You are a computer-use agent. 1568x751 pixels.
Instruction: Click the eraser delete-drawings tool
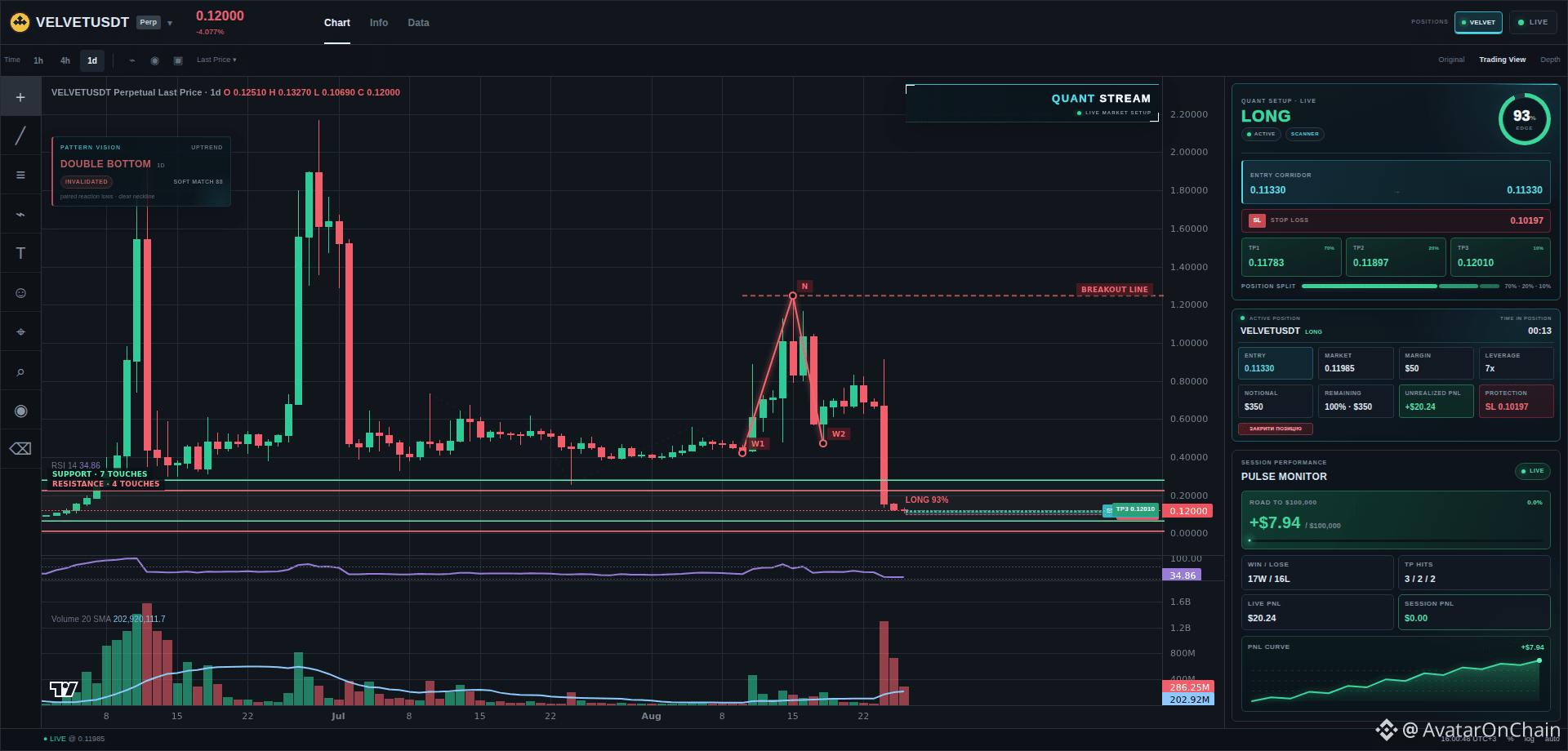click(x=20, y=448)
